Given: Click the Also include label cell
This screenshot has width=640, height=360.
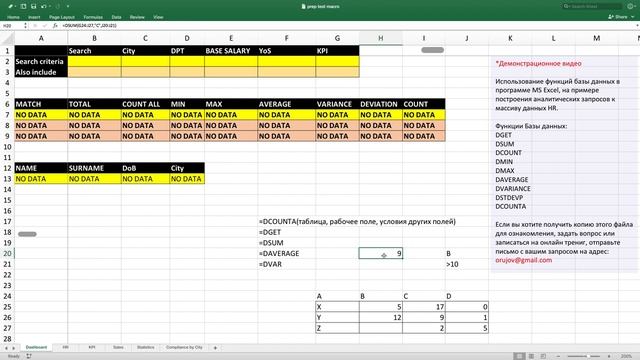Looking at the screenshot, I should tap(41, 72).
